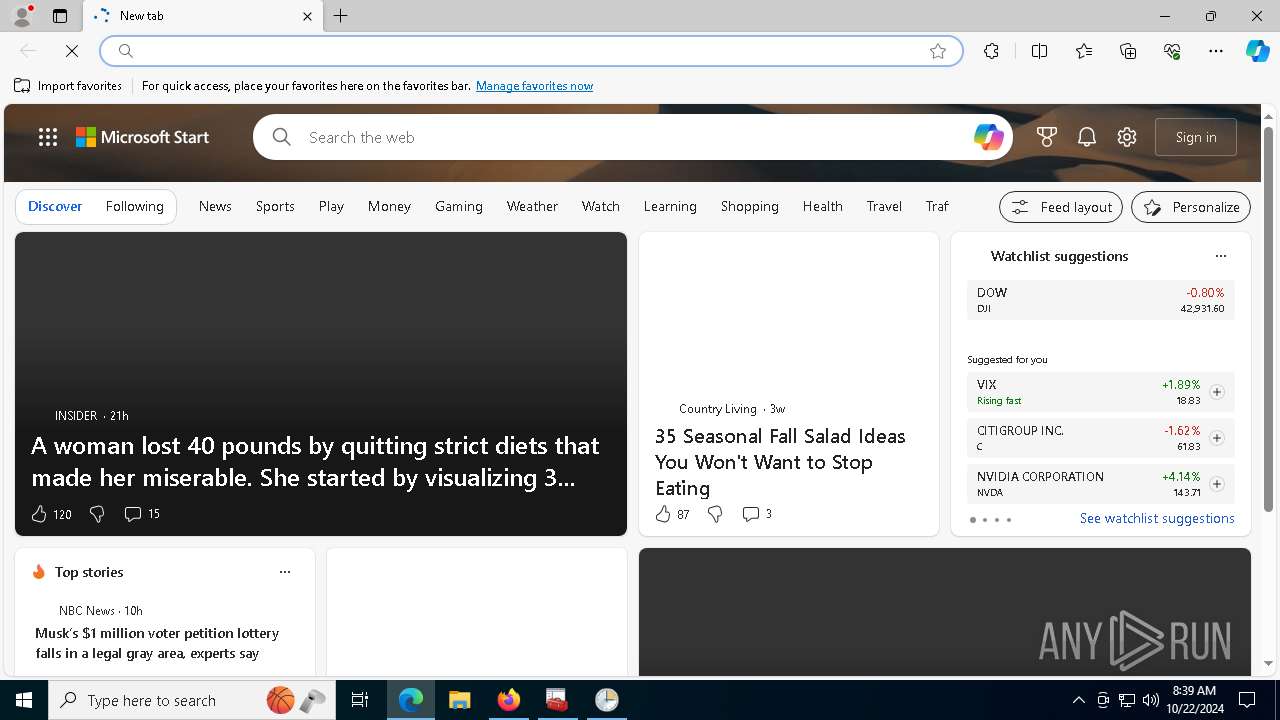Open the Watch category

pos(601,206)
